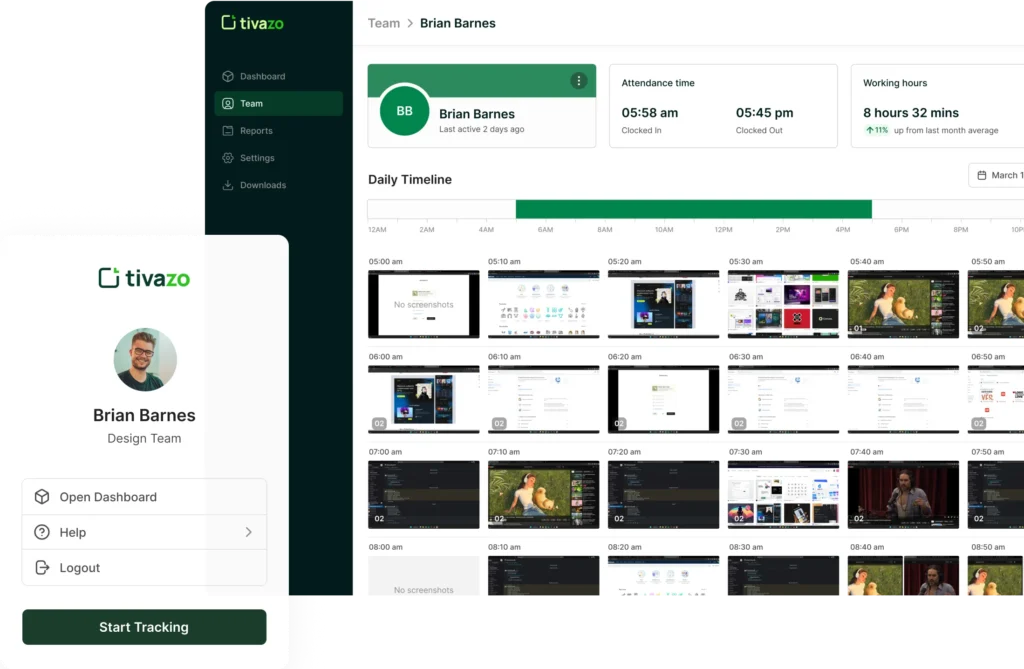Open the 07:10 am screenshot thumbnail
Screen dimensions: 1024x669
pos(543,494)
